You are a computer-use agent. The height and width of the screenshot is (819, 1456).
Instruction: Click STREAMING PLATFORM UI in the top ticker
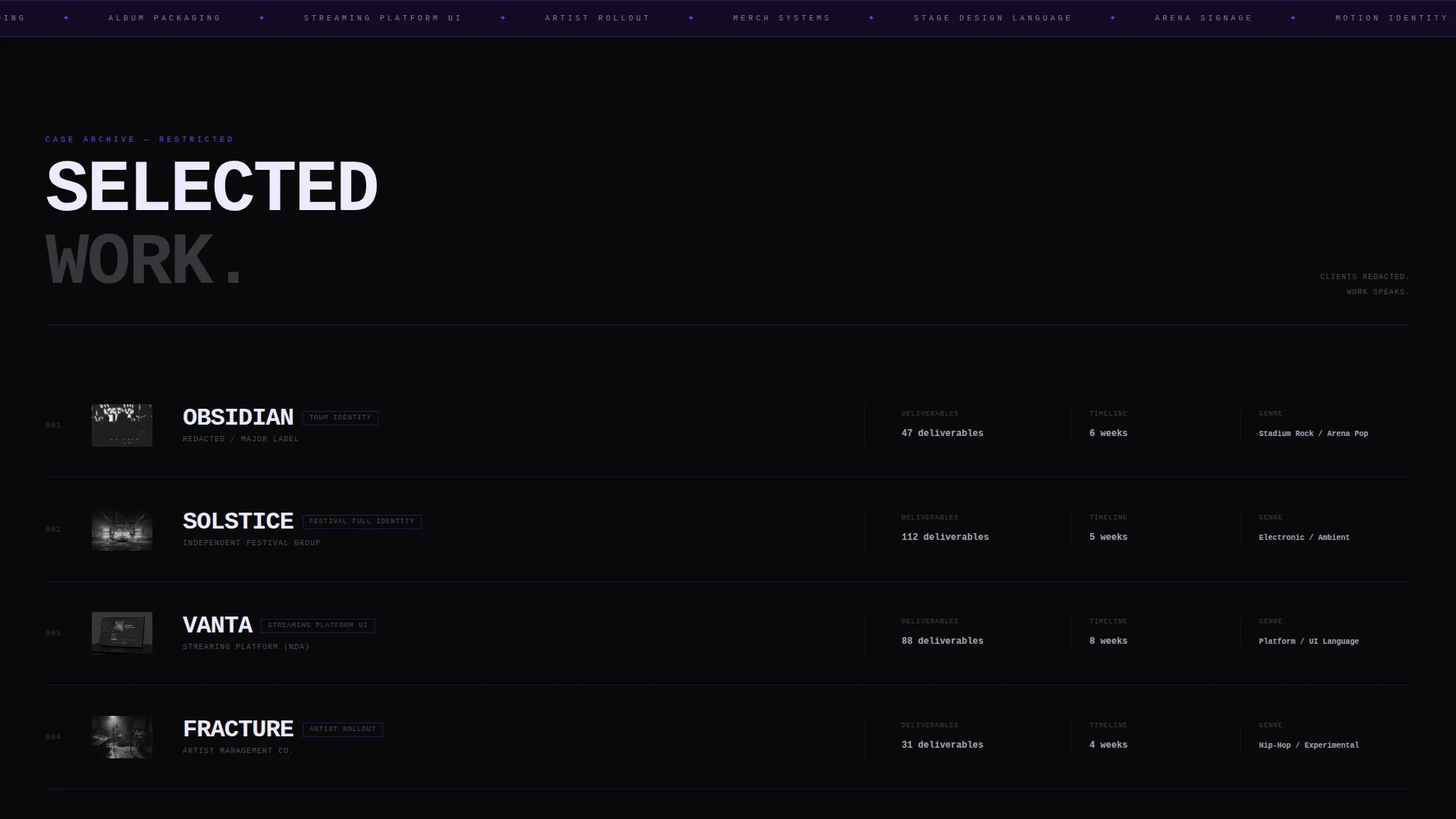coord(383,18)
